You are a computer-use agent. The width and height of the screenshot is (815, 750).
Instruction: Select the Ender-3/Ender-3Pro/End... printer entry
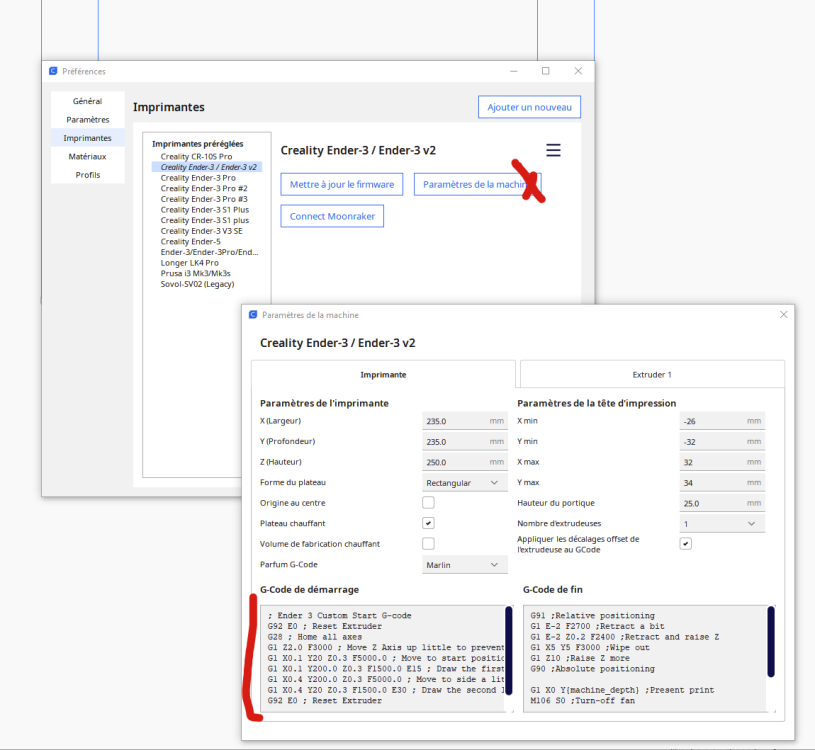point(209,252)
